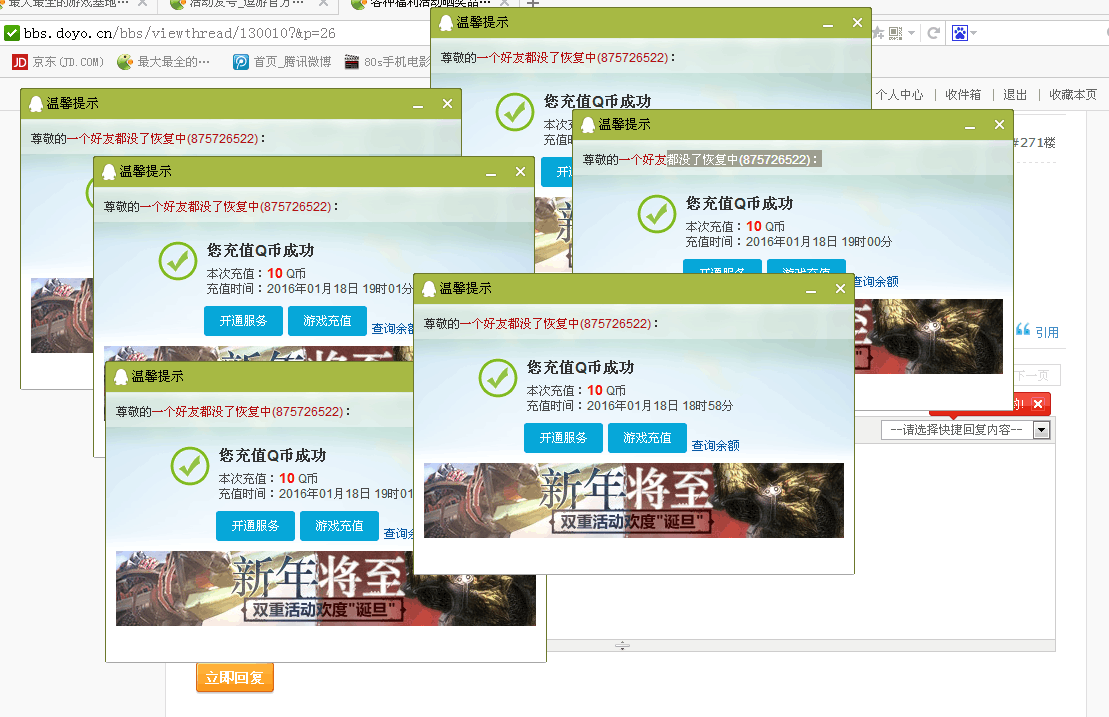Open 查询余额 link of the 19时00分 popup

pyautogui.click(x=876, y=281)
